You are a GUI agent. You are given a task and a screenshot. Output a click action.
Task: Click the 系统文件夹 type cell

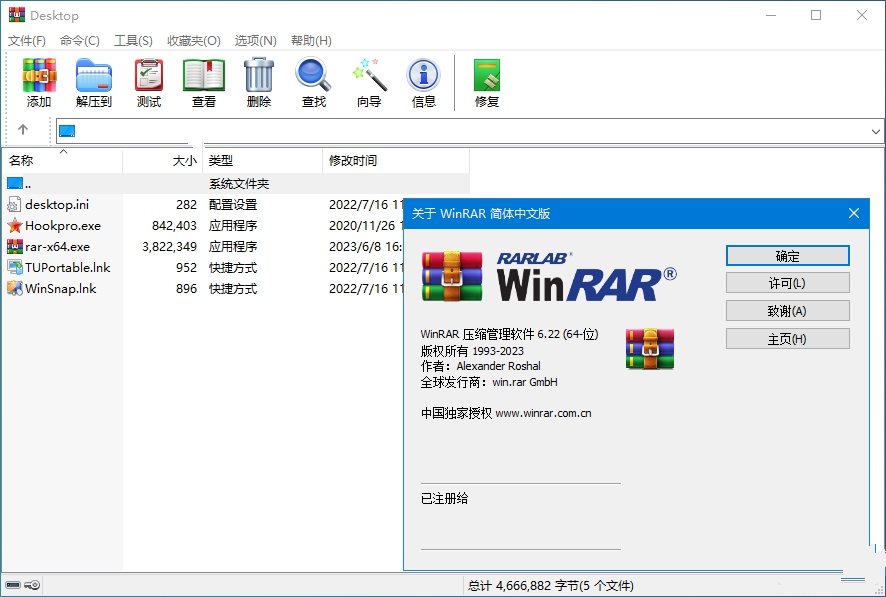(x=239, y=184)
